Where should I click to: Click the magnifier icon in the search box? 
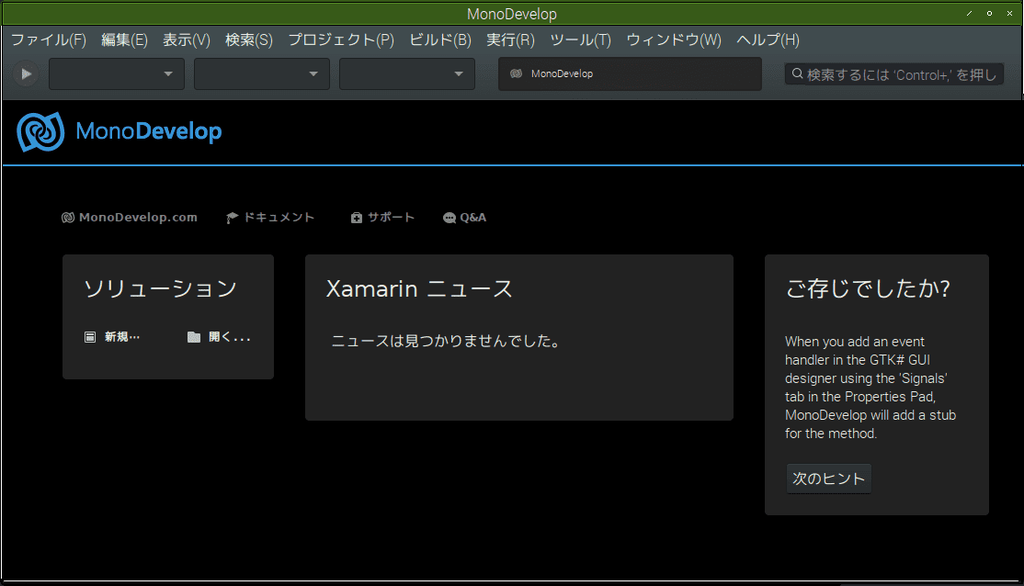(x=797, y=73)
